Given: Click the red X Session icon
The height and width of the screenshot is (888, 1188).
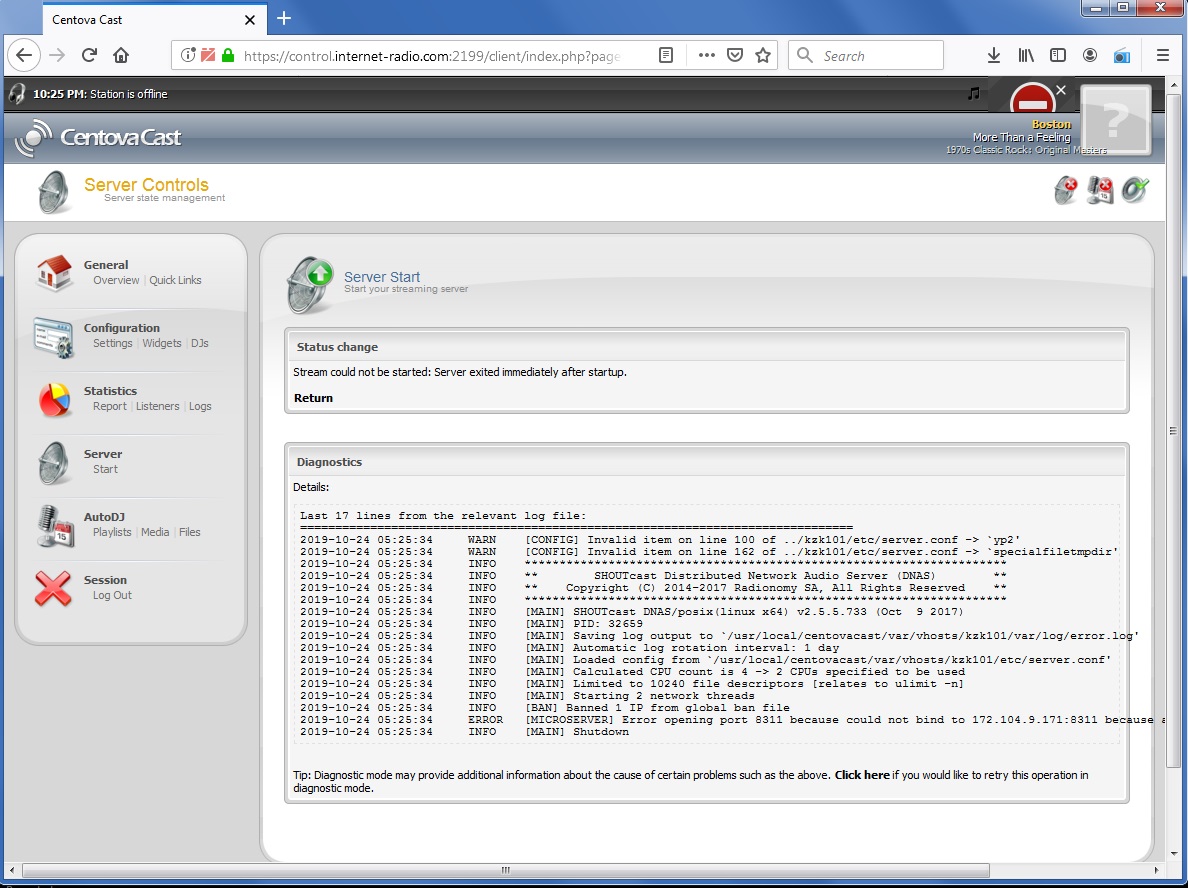Looking at the screenshot, I should (53, 588).
